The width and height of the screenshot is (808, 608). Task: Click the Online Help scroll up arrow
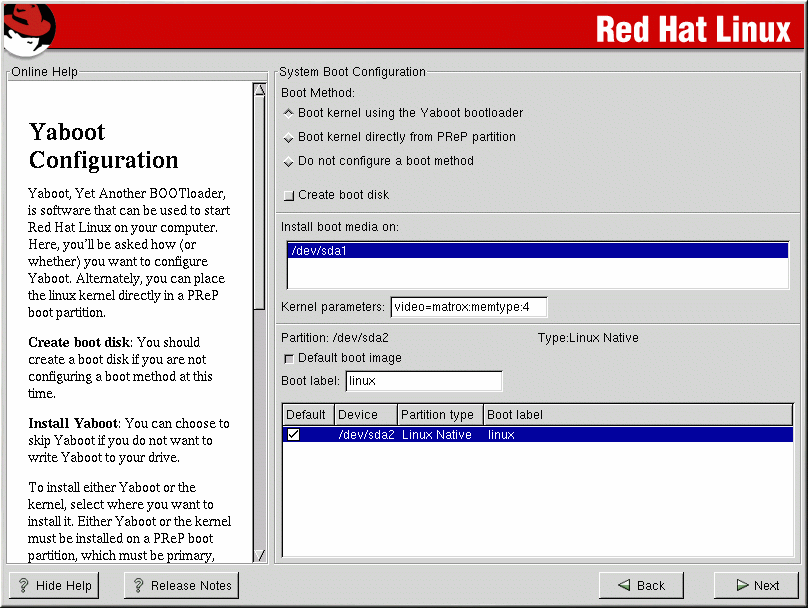[260, 88]
